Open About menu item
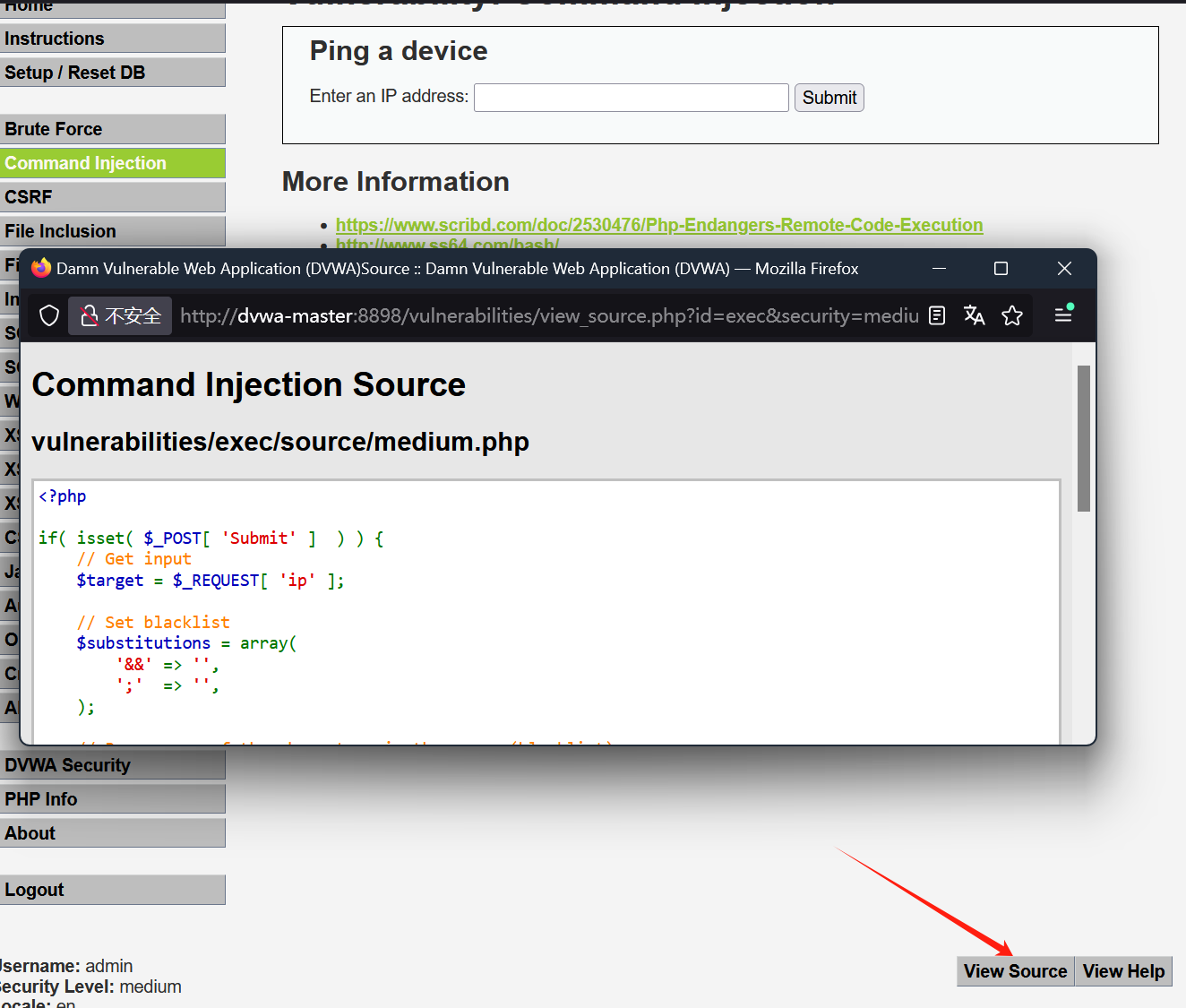Screen dimensions: 1186x1008 112,833
